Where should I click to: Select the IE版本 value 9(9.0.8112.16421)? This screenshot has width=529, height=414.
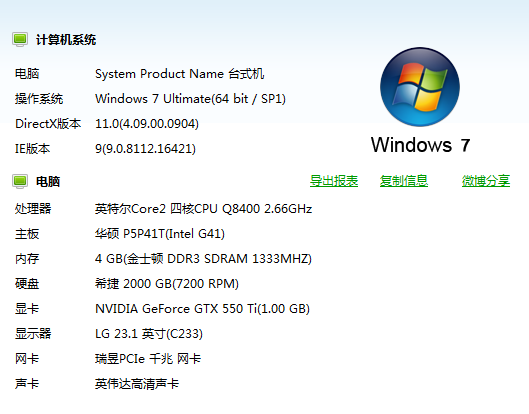(x=145, y=149)
